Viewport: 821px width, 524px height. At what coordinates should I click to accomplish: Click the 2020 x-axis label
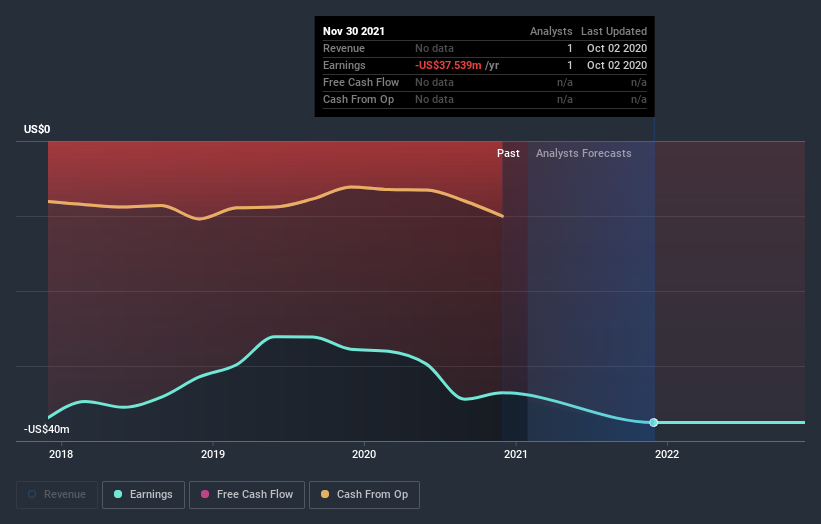(x=364, y=454)
